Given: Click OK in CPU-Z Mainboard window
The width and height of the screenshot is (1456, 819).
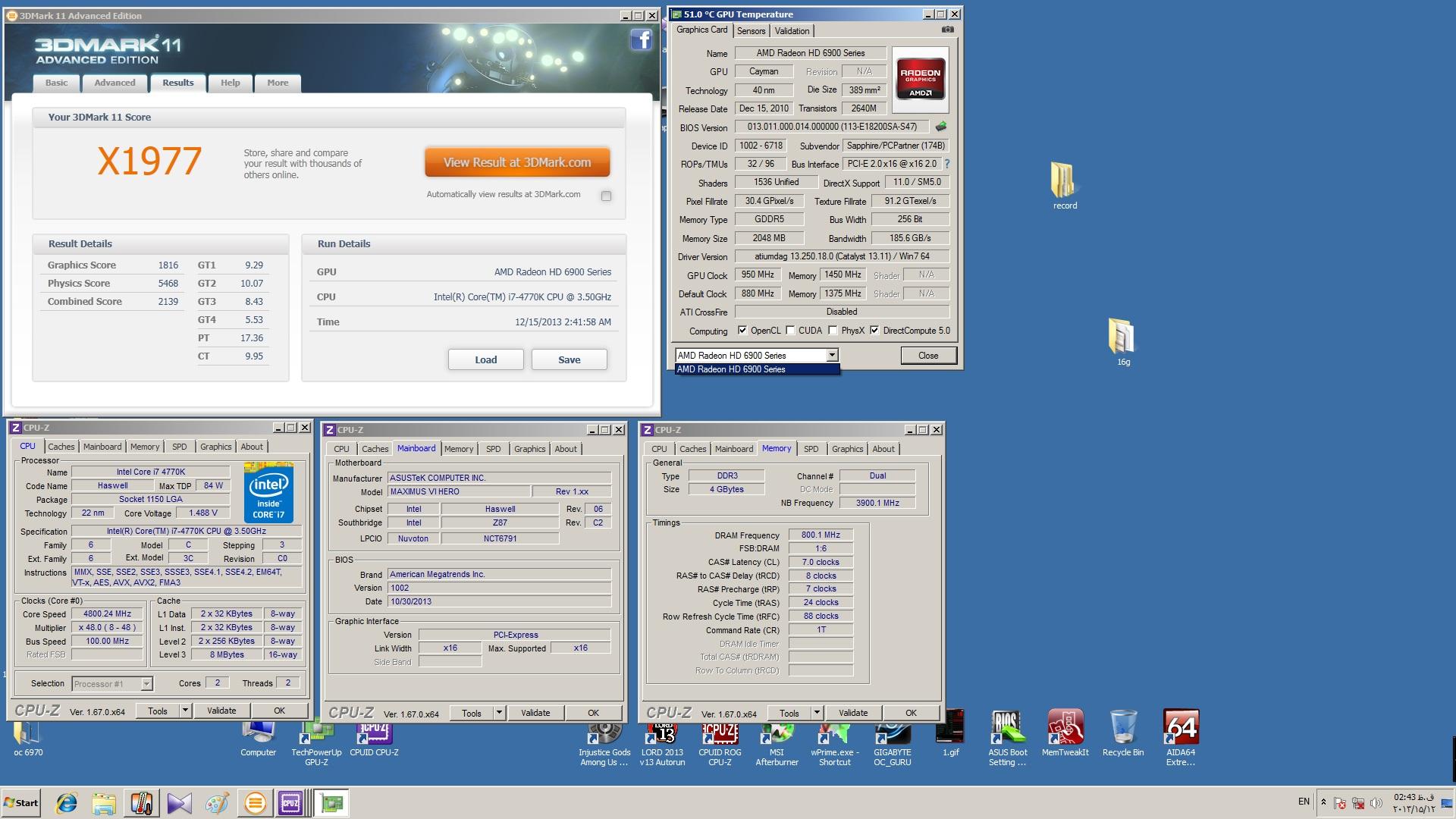Looking at the screenshot, I should click(x=593, y=713).
